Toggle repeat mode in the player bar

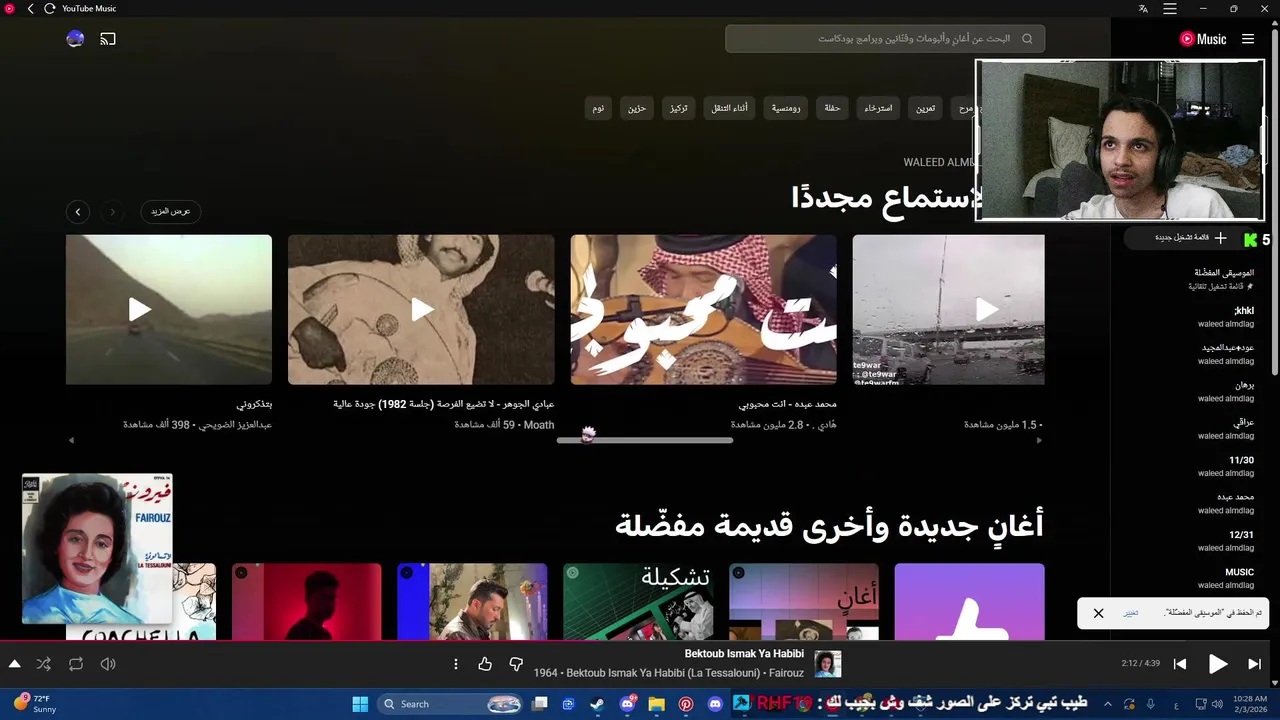(x=76, y=664)
